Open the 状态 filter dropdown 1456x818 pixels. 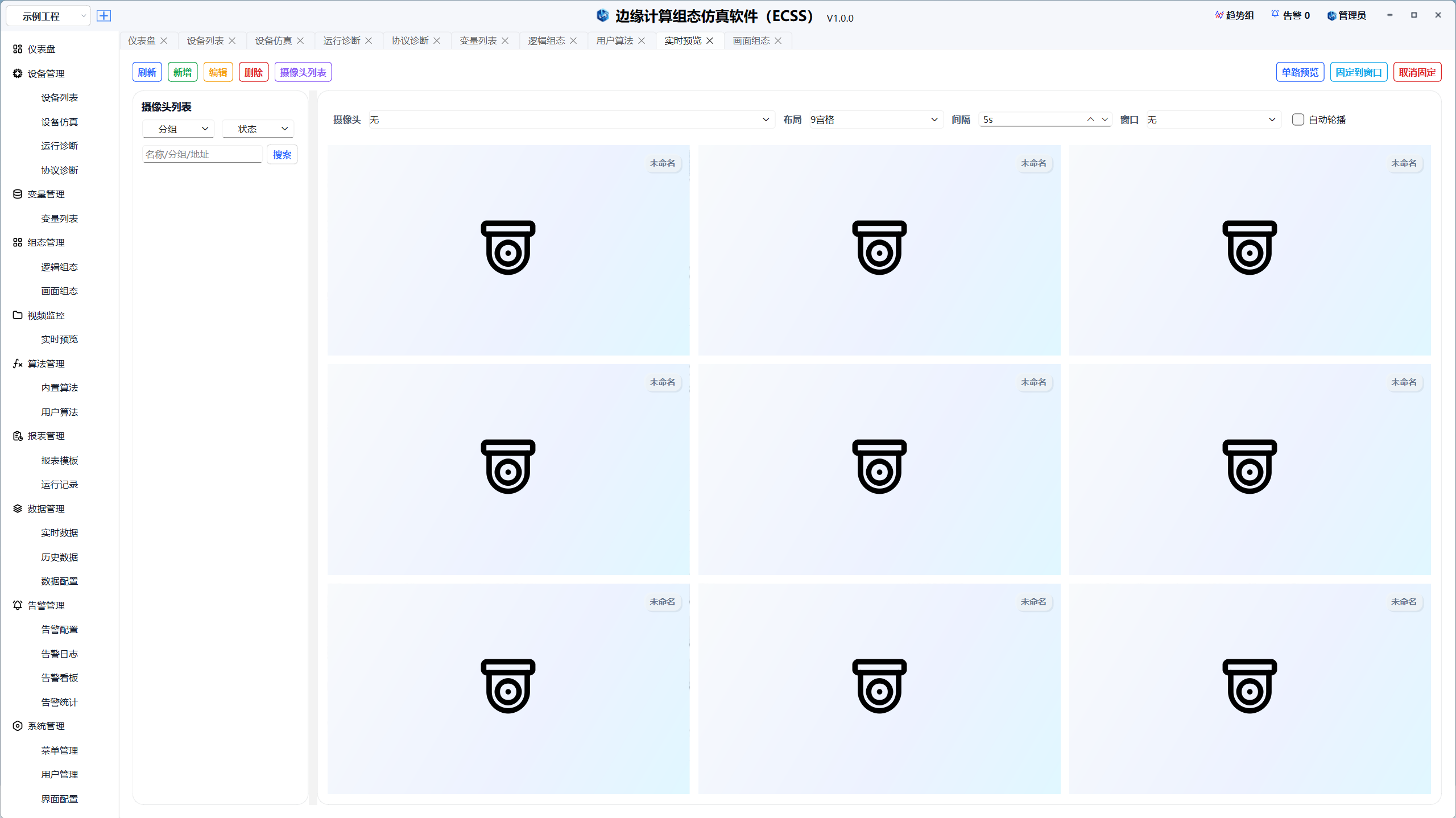(x=258, y=129)
